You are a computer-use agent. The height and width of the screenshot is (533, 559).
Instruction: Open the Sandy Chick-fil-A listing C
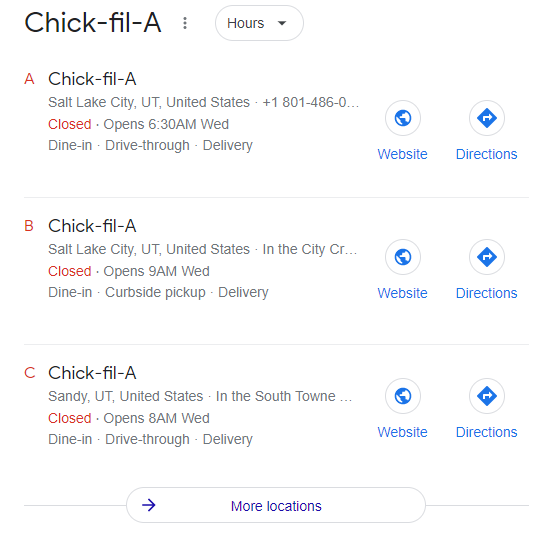click(92, 373)
